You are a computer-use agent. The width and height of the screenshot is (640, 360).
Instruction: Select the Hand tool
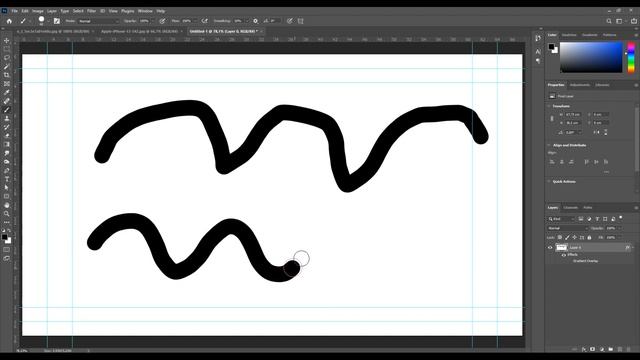coord(7,205)
